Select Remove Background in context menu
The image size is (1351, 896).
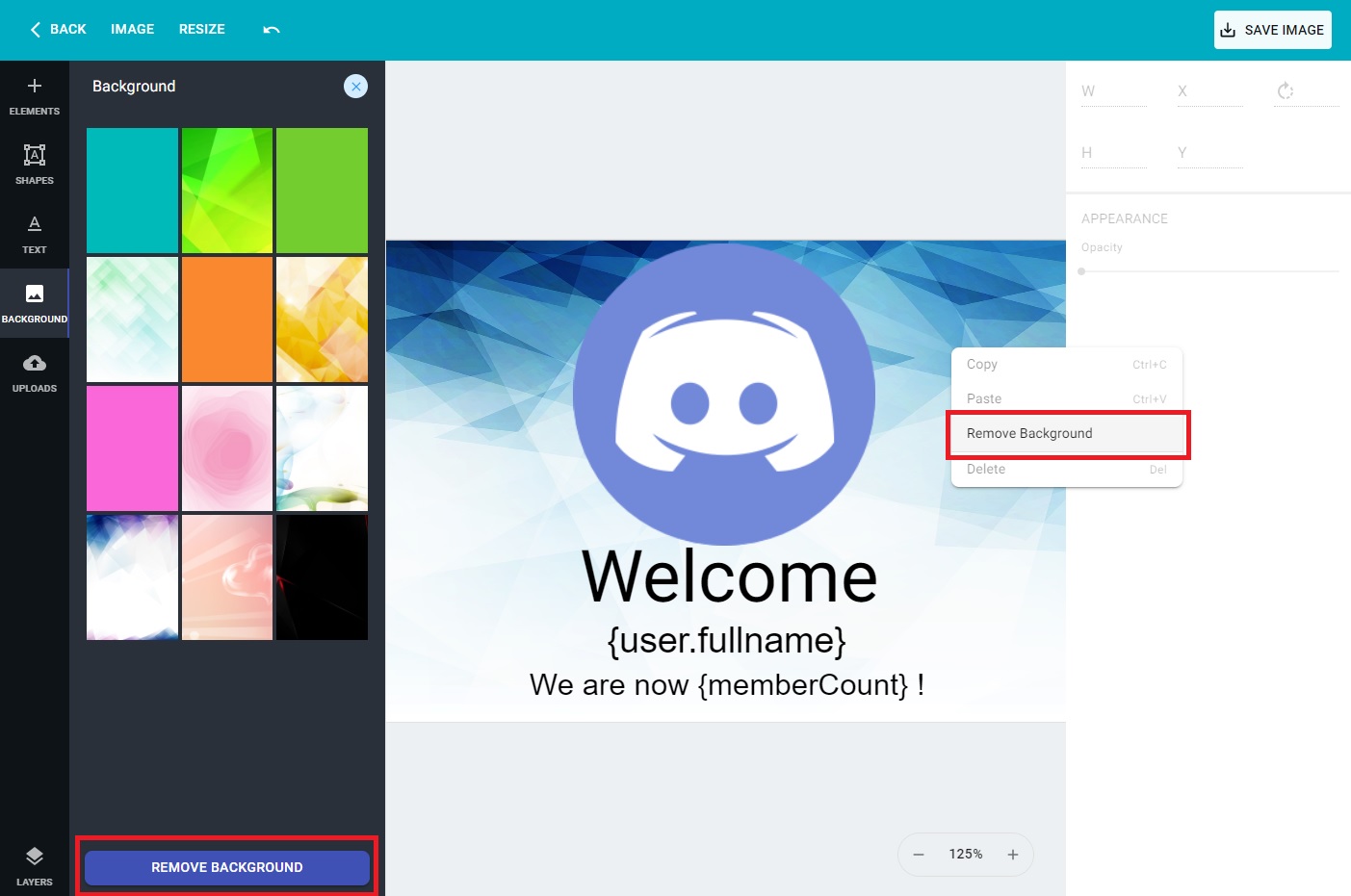pyautogui.click(x=1067, y=434)
